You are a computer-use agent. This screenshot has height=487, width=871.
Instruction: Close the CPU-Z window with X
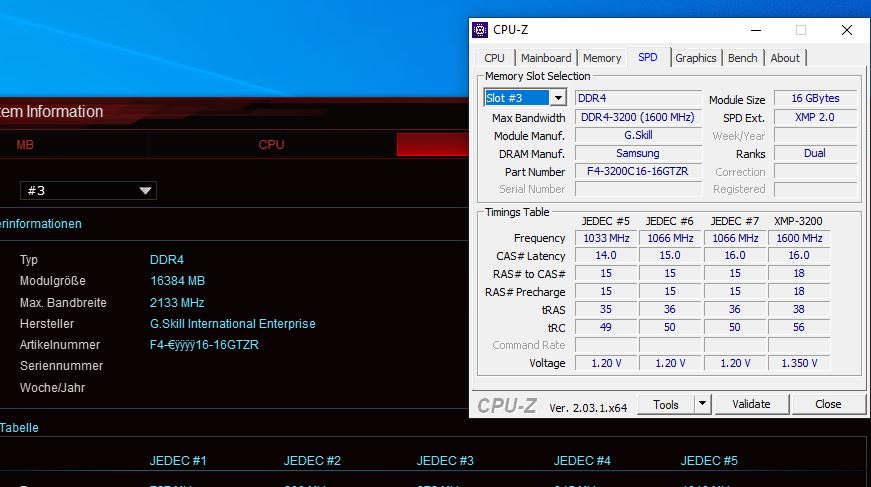coord(847,30)
